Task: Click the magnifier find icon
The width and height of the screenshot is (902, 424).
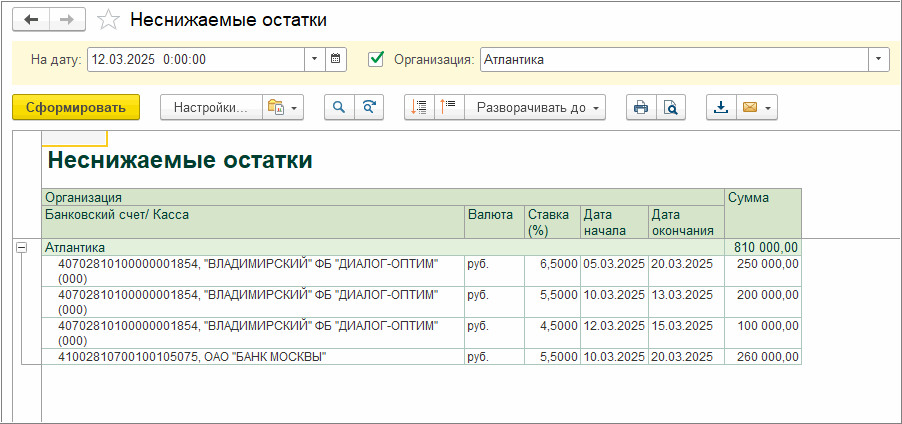Action: click(x=339, y=108)
